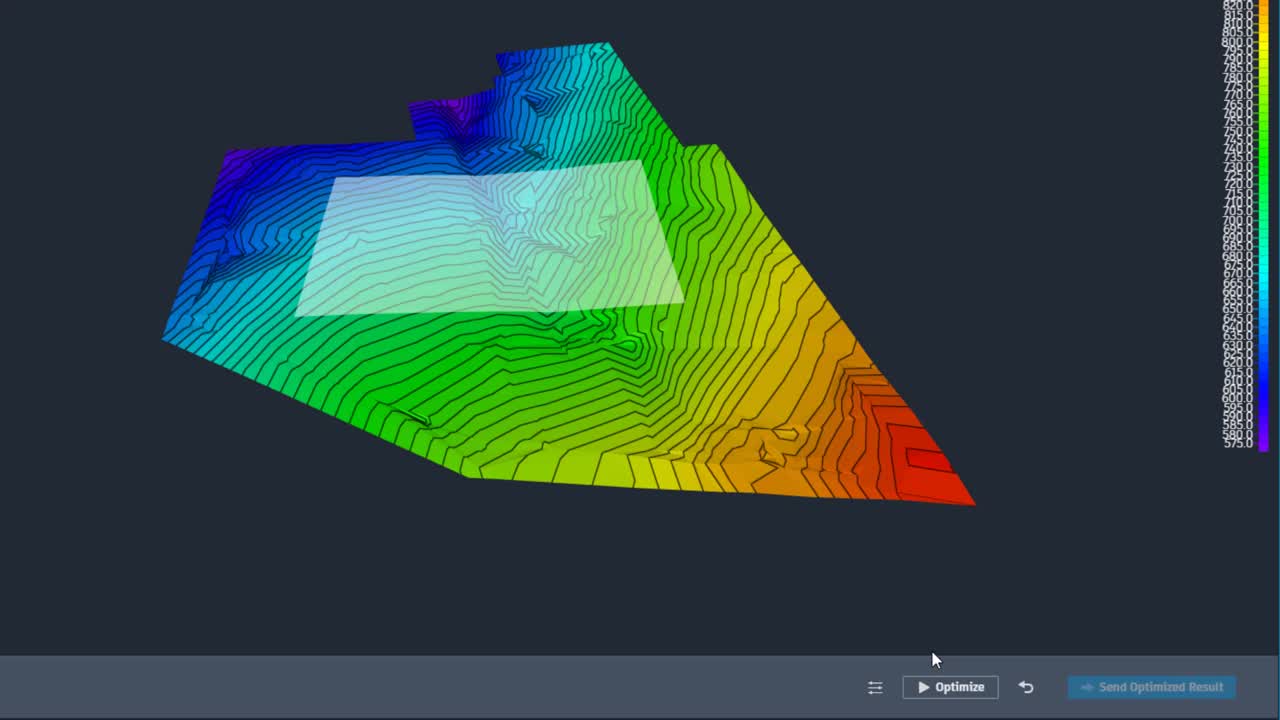This screenshot has width=1280, height=720.
Task: Select the white rectangular site boundary overlay
Action: [490, 235]
